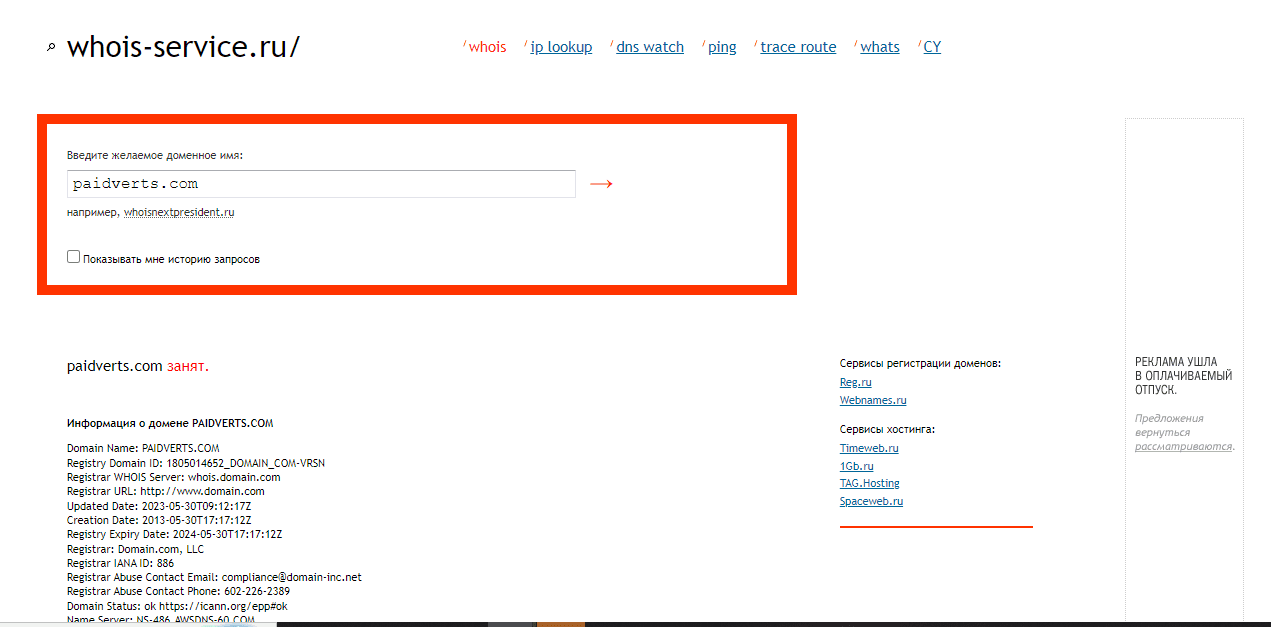Viewport: 1271px width, 627px height.
Task: Open the dns watch tab
Action: pyautogui.click(x=649, y=47)
